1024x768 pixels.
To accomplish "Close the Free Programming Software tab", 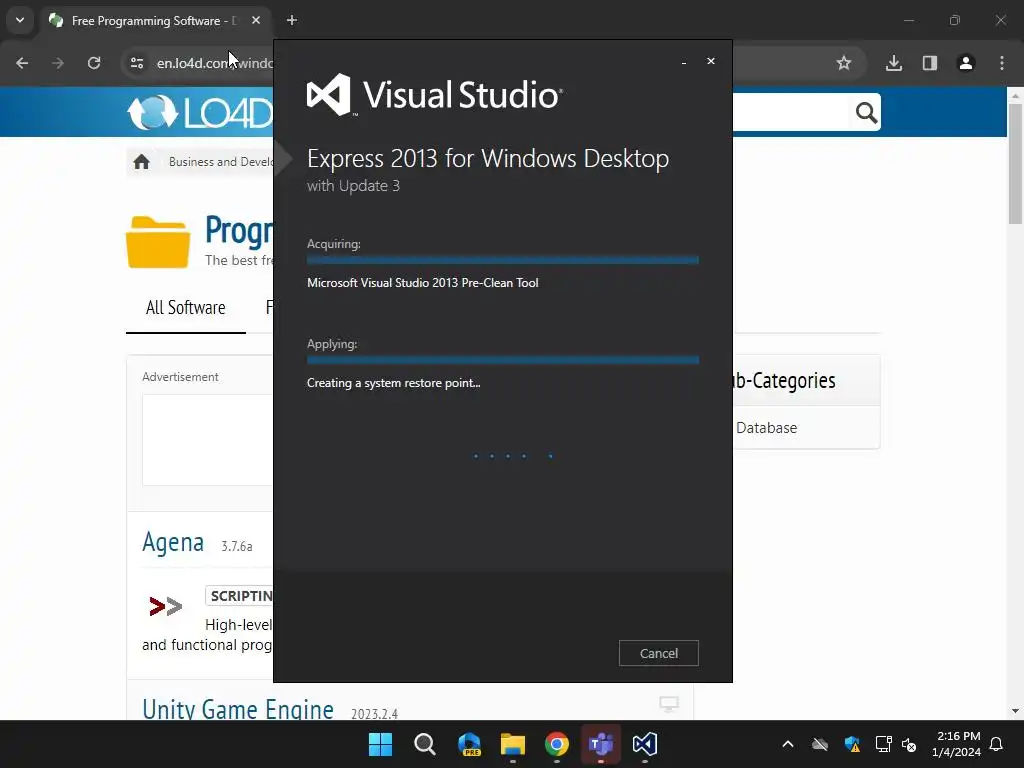I will [x=256, y=20].
